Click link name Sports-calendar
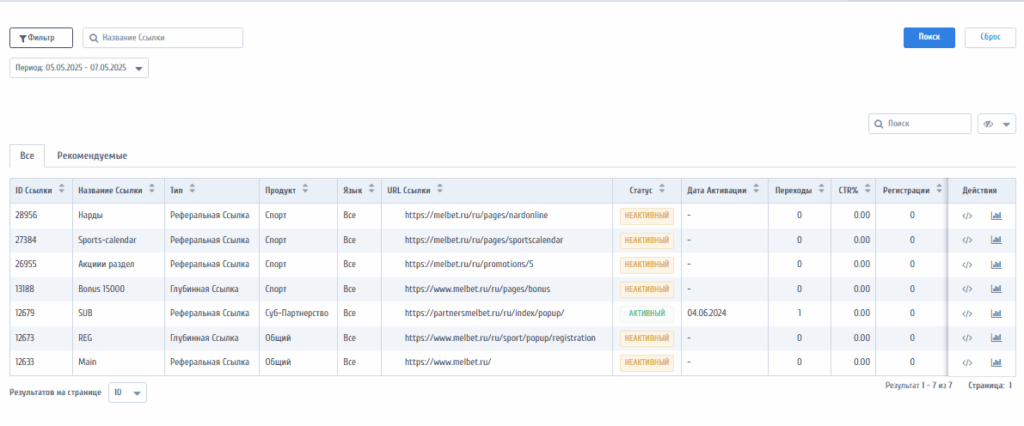The image size is (1024, 426). pos(107,240)
